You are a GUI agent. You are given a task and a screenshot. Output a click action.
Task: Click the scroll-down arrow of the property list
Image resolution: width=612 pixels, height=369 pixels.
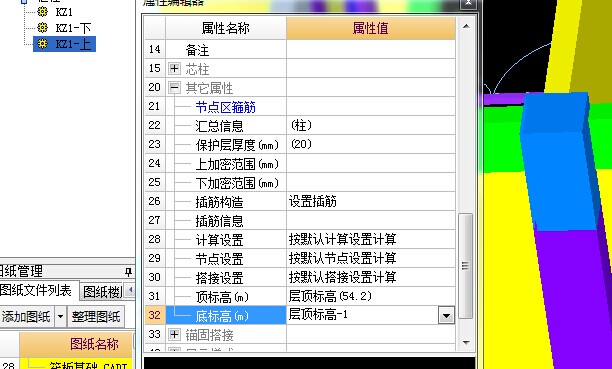(x=466, y=342)
